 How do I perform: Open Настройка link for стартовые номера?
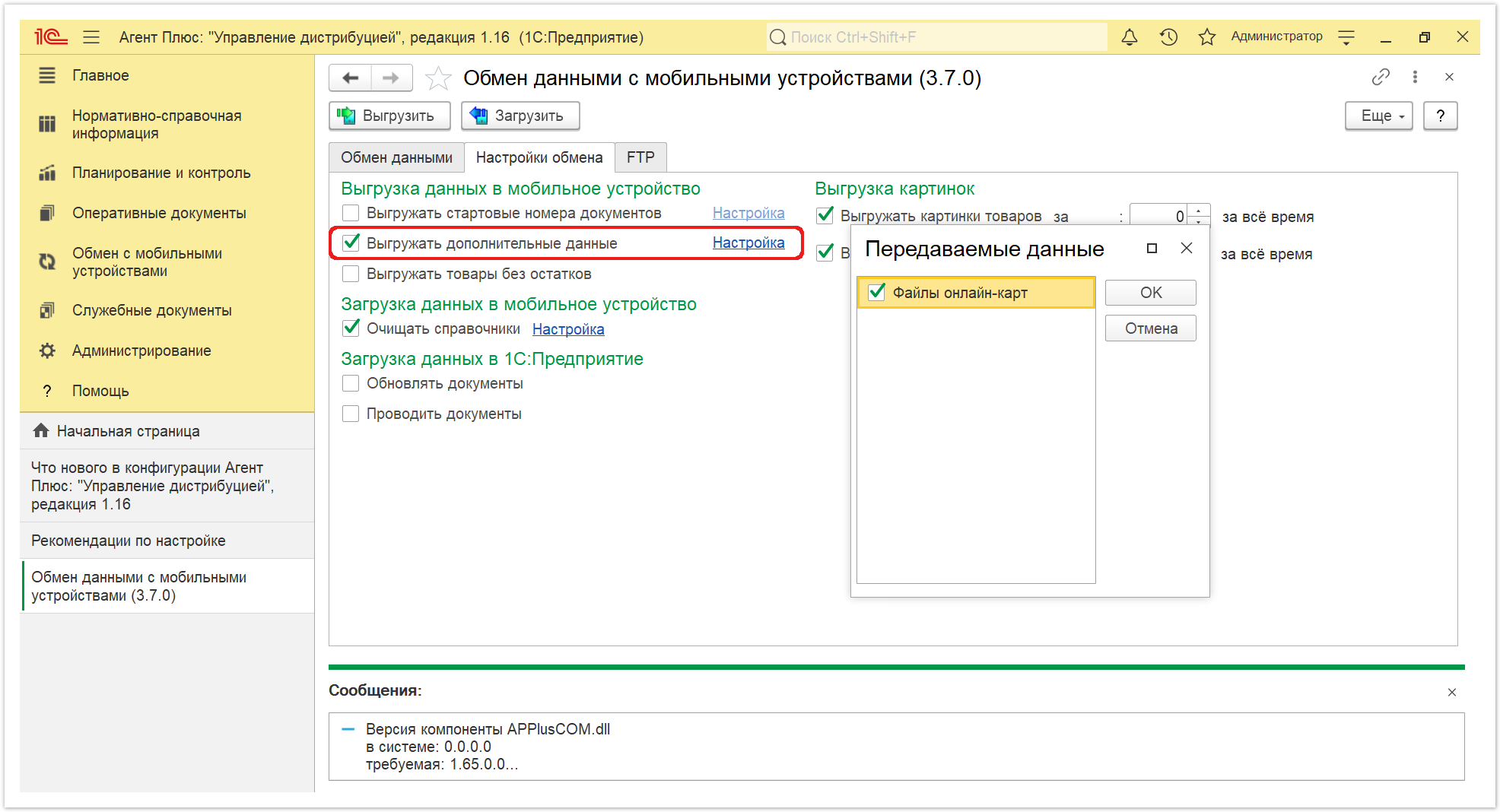tap(748, 213)
